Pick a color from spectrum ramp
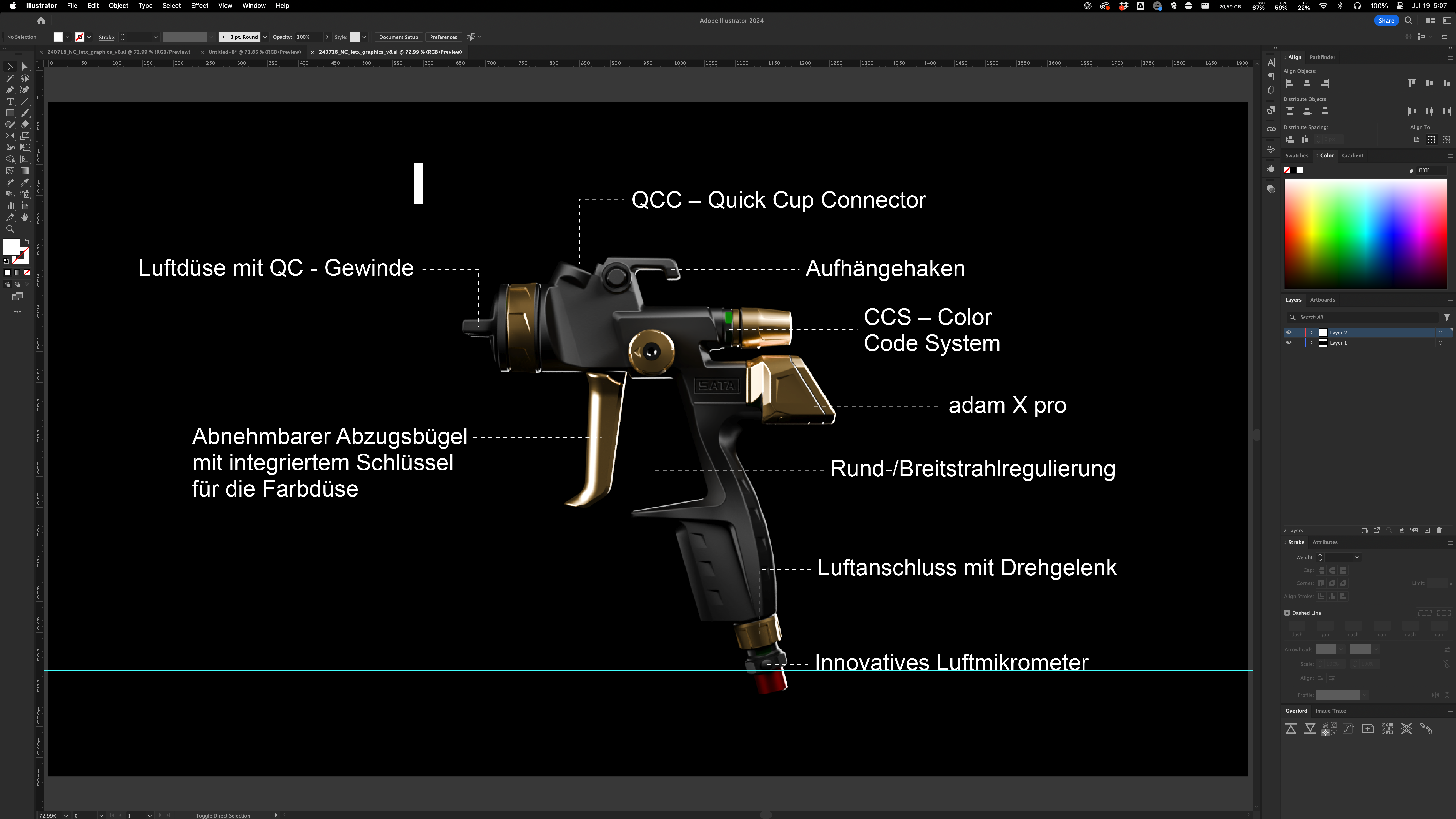 (x=1365, y=234)
